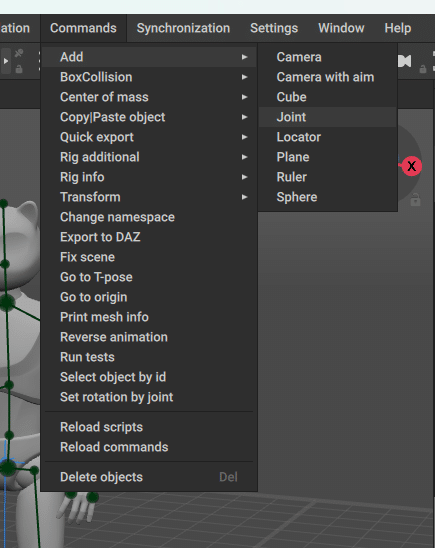Choose Export to DAZ
Screen dimensions: 435x548
click(149, 237)
